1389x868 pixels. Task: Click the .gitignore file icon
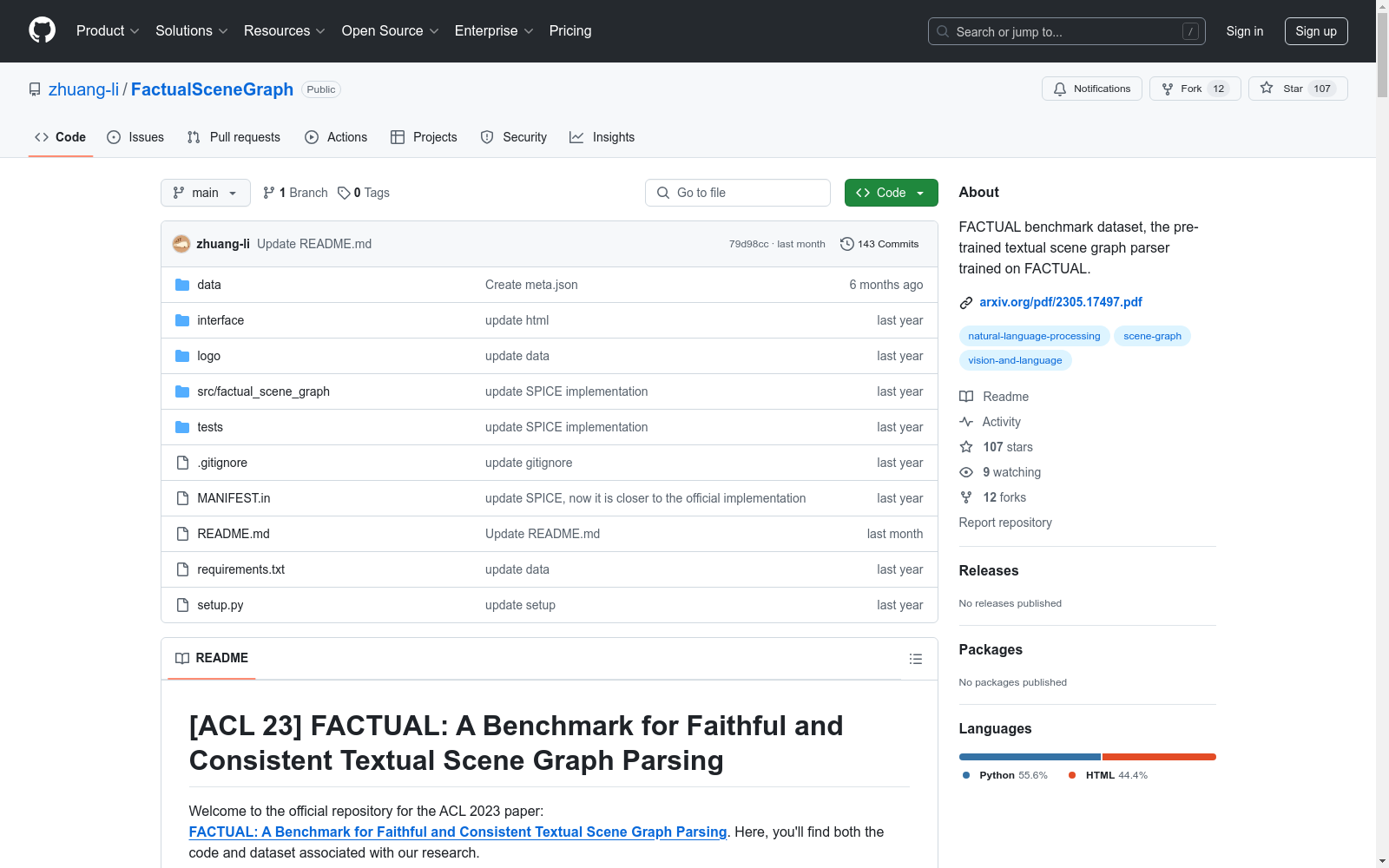coord(182,463)
